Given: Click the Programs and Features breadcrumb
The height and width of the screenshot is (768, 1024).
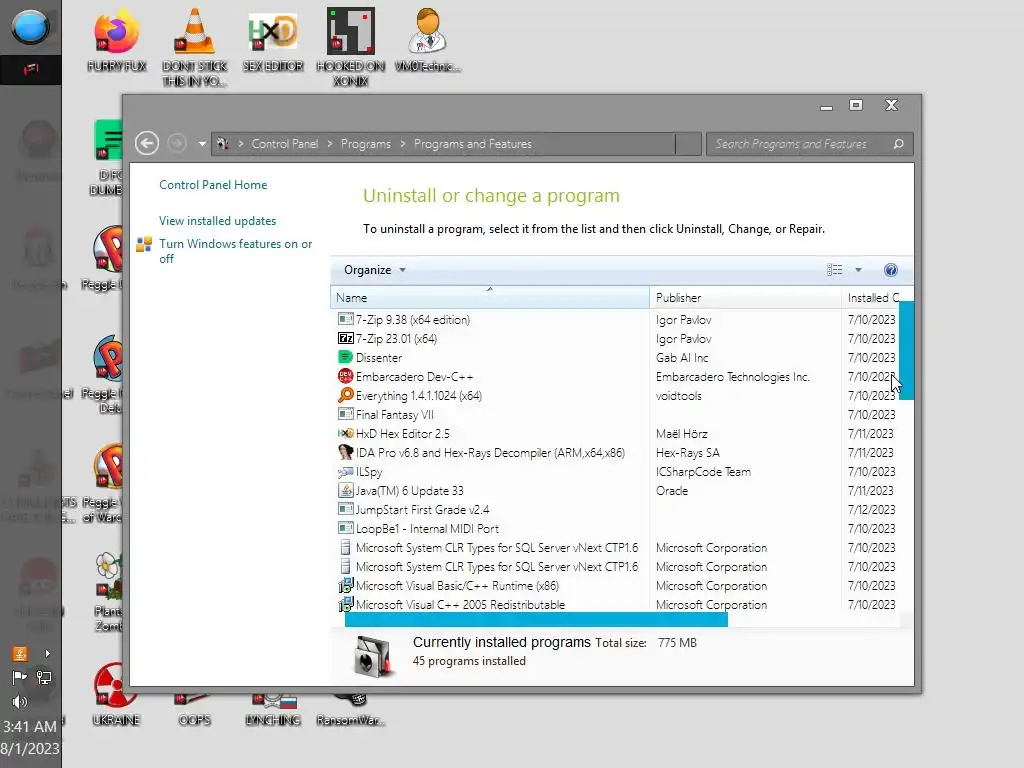Looking at the screenshot, I should [473, 144].
